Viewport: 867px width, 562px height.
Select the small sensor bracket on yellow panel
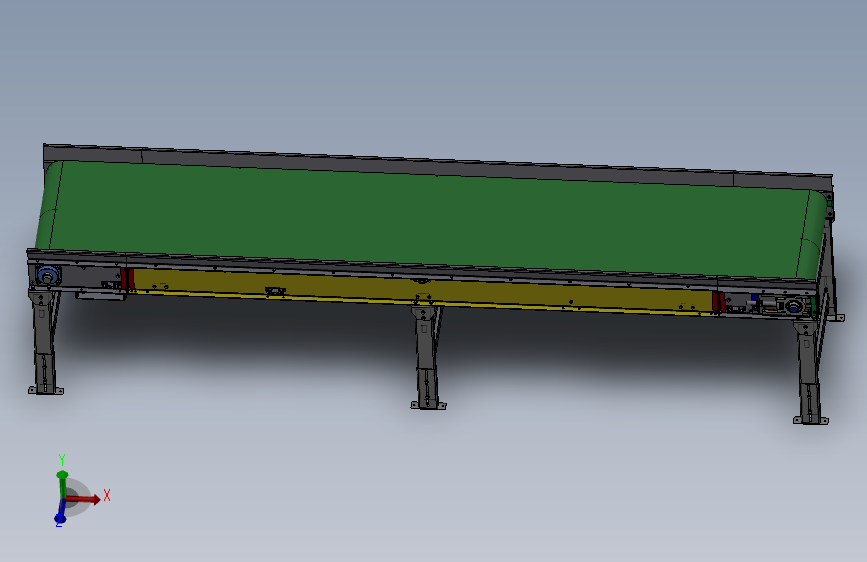pos(275,290)
